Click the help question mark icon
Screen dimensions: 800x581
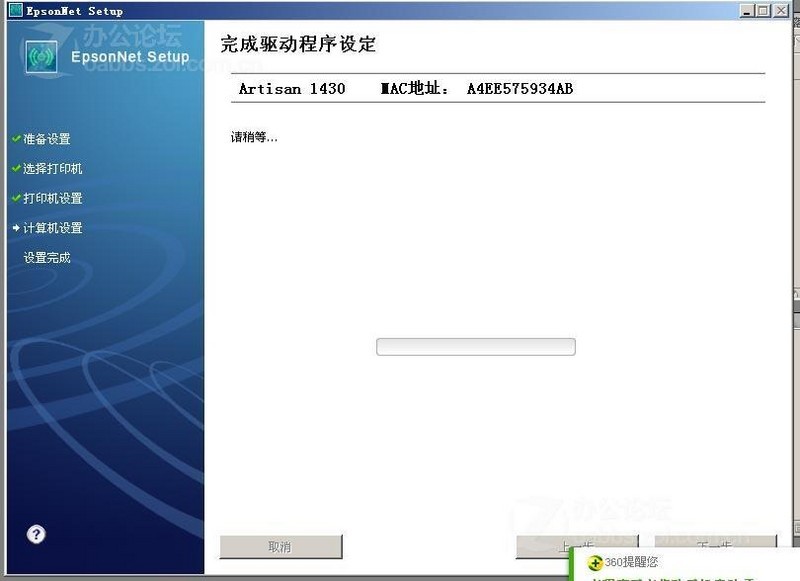click(x=36, y=534)
